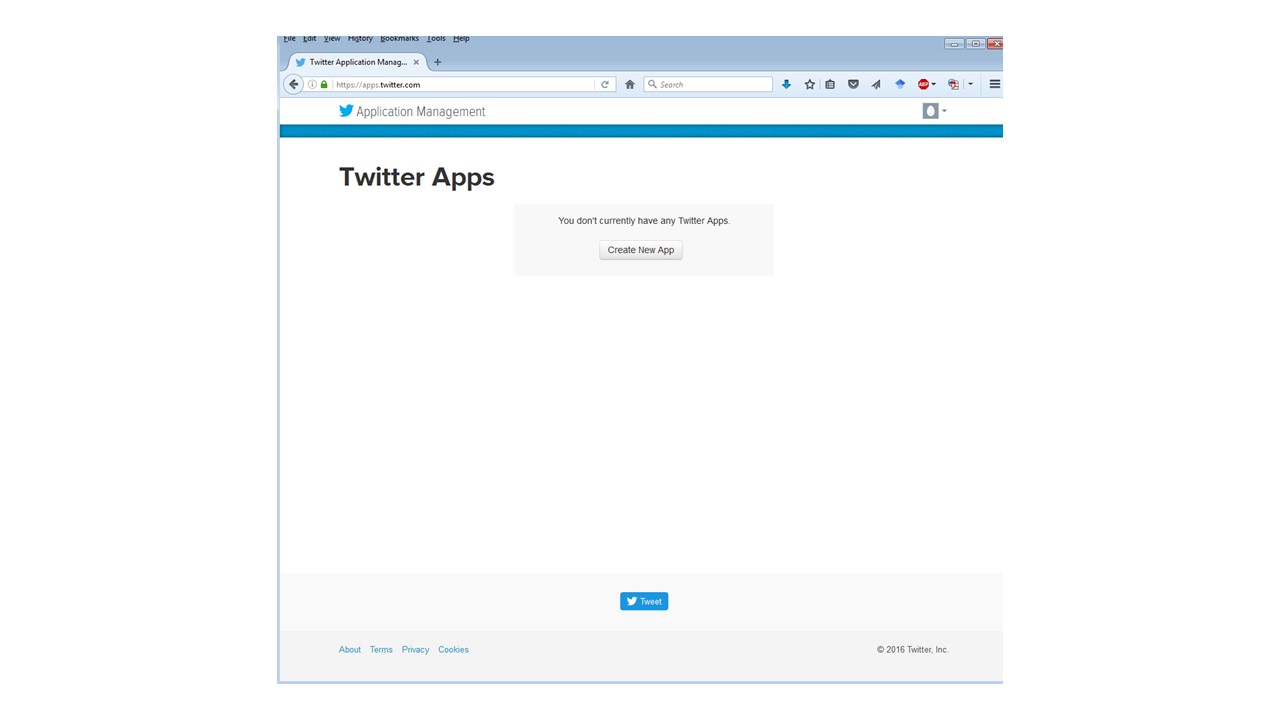Open the File menu
This screenshot has height=720, width=1280.
[x=289, y=39]
